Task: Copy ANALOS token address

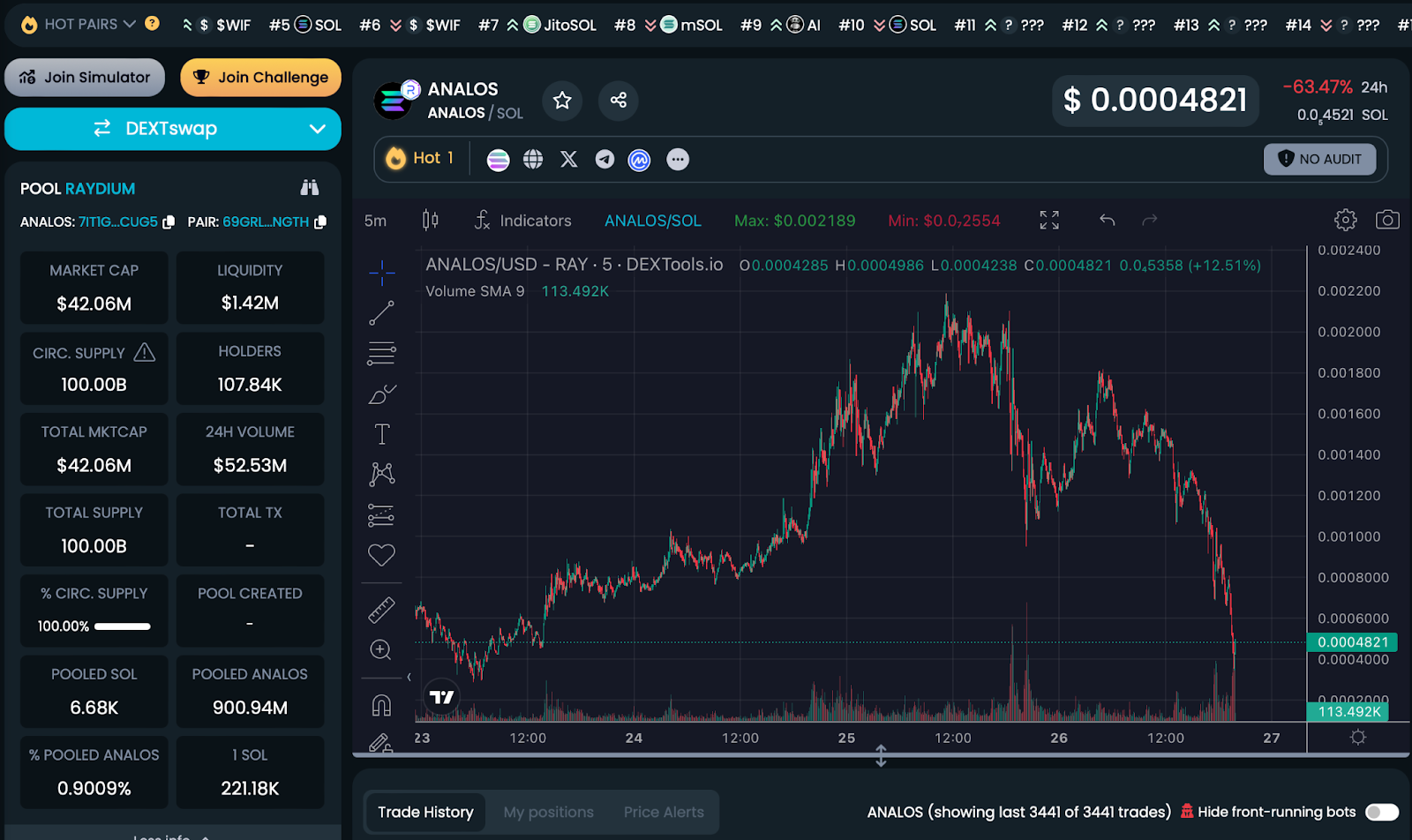Action: 169,222
